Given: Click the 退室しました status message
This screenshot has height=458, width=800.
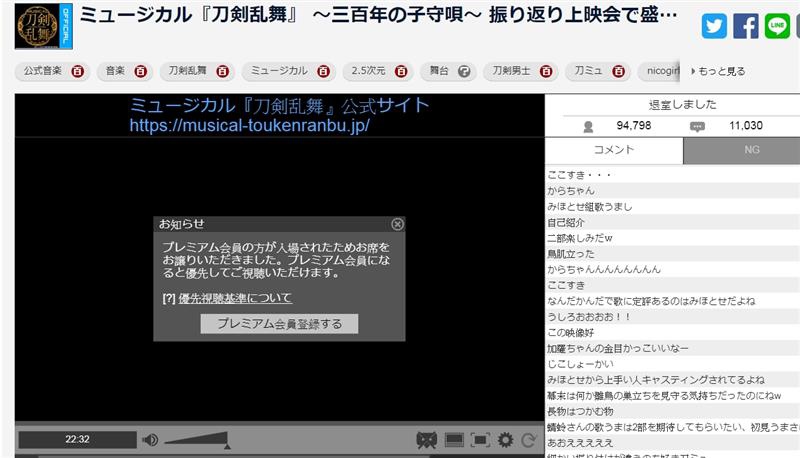Looking at the screenshot, I should click(x=682, y=105).
